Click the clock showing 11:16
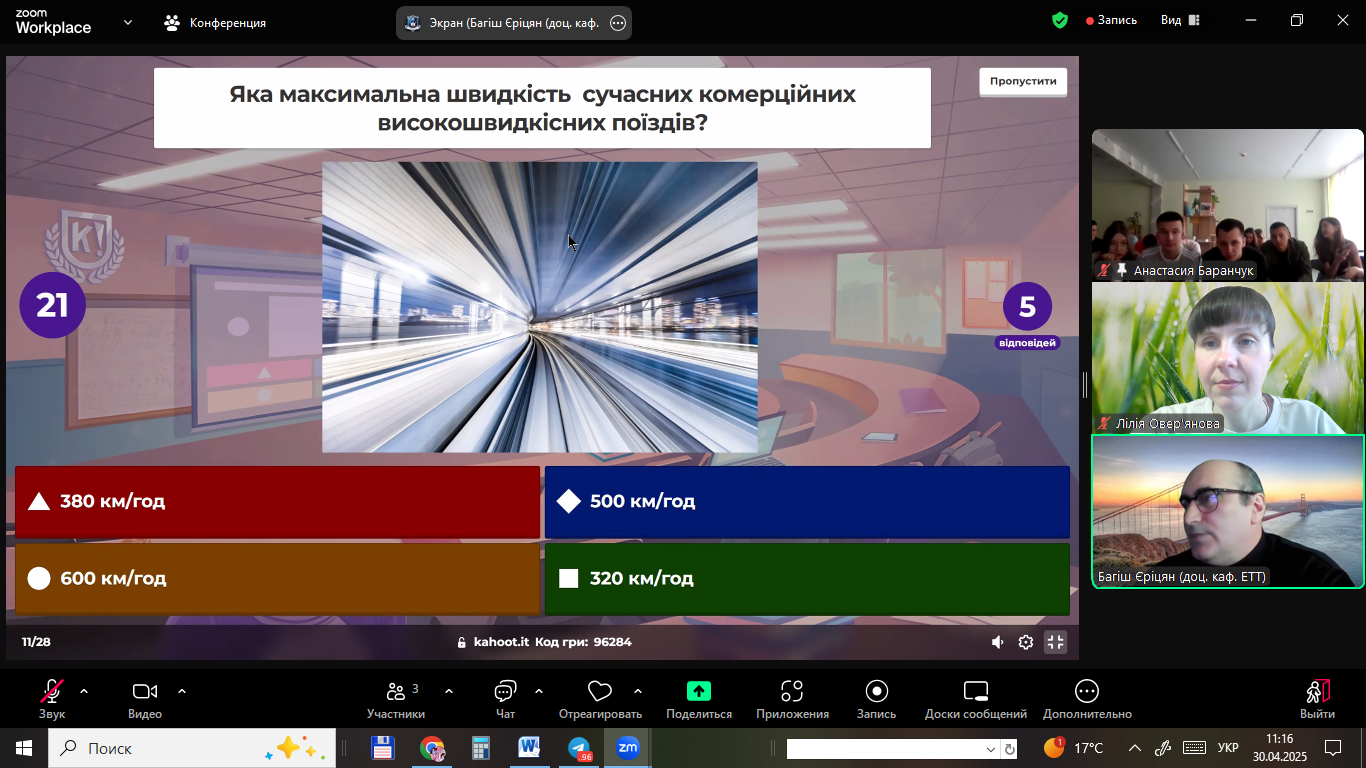The width and height of the screenshot is (1366, 768). click(x=1279, y=748)
